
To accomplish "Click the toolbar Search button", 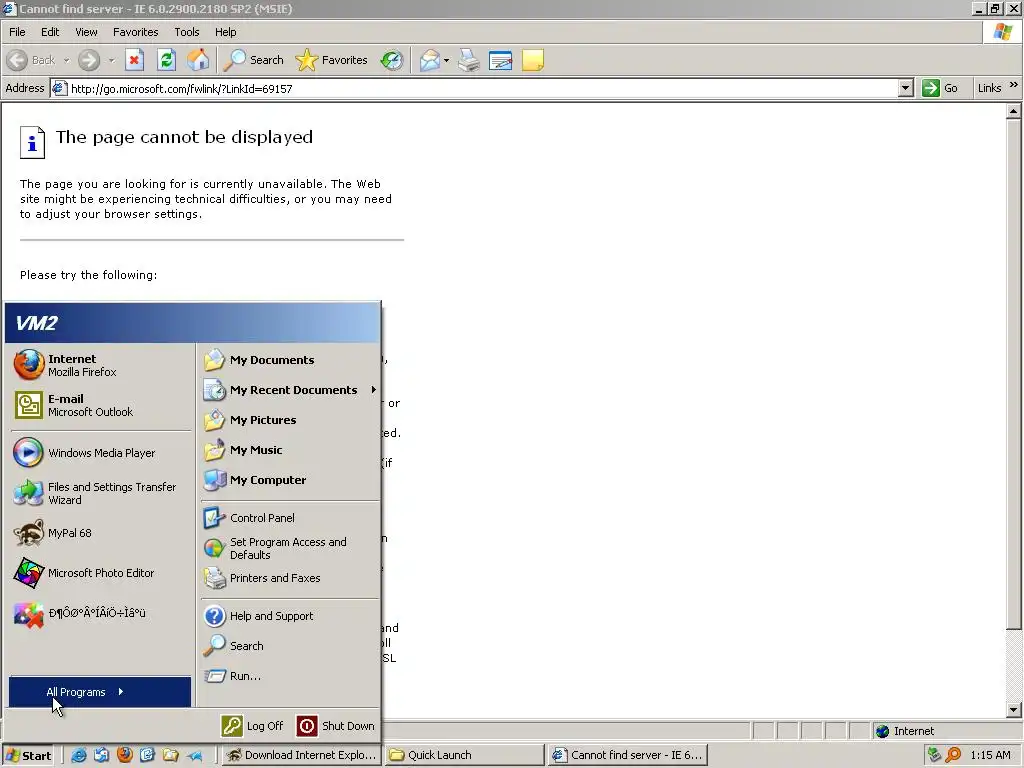I will [x=253, y=60].
